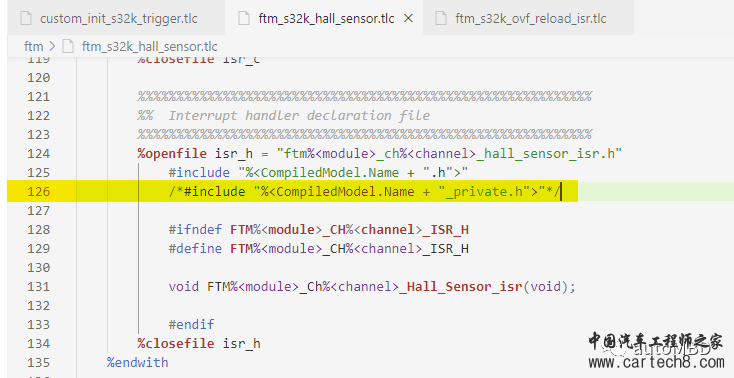This screenshot has height=378, width=734.
Task: Select the ftm folder in breadcrumb
Action: 33,46
